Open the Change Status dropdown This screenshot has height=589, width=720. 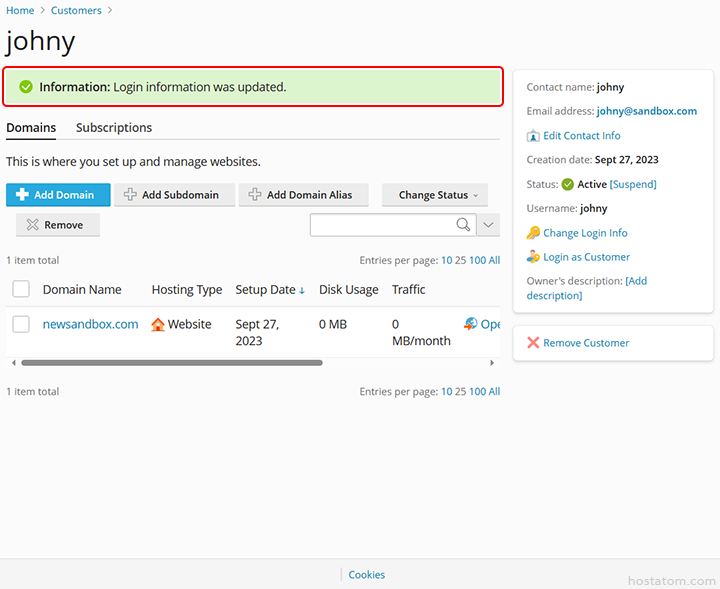click(x=434, y=195)
